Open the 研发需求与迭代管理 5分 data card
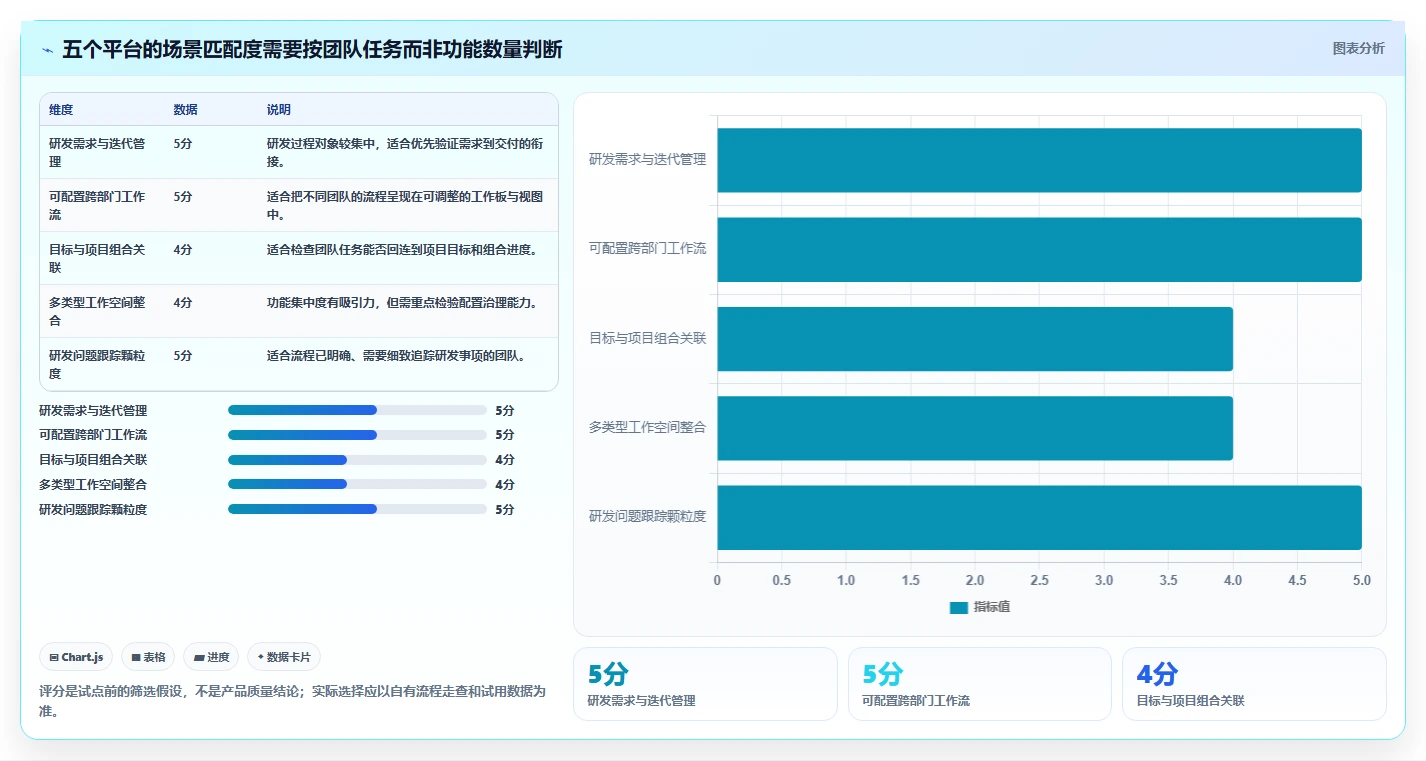The height and width of the screenshot is (761, 1426). pyautogui.click(x=705, y=684)
